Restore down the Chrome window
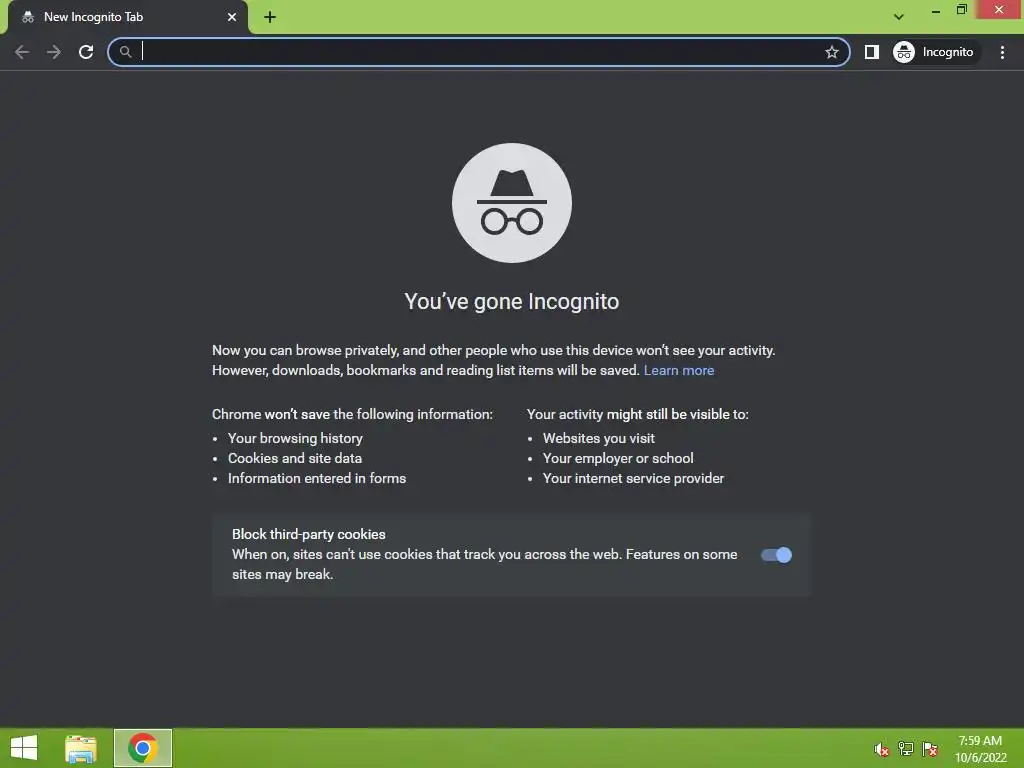The image size is (1024, 768). click(x=962, y=10)
